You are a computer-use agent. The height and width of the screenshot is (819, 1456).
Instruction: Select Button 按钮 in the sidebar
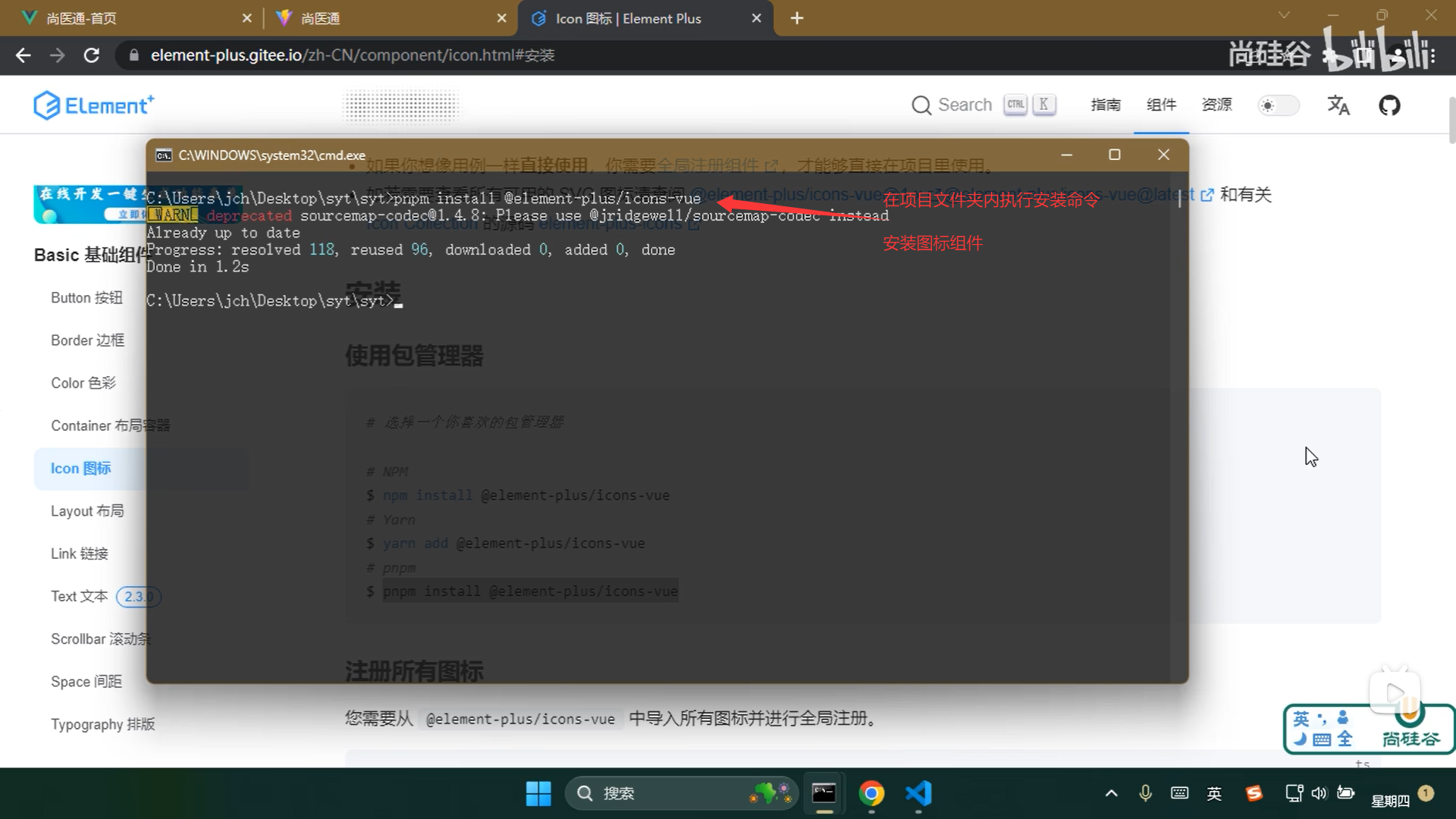(86, 298)
